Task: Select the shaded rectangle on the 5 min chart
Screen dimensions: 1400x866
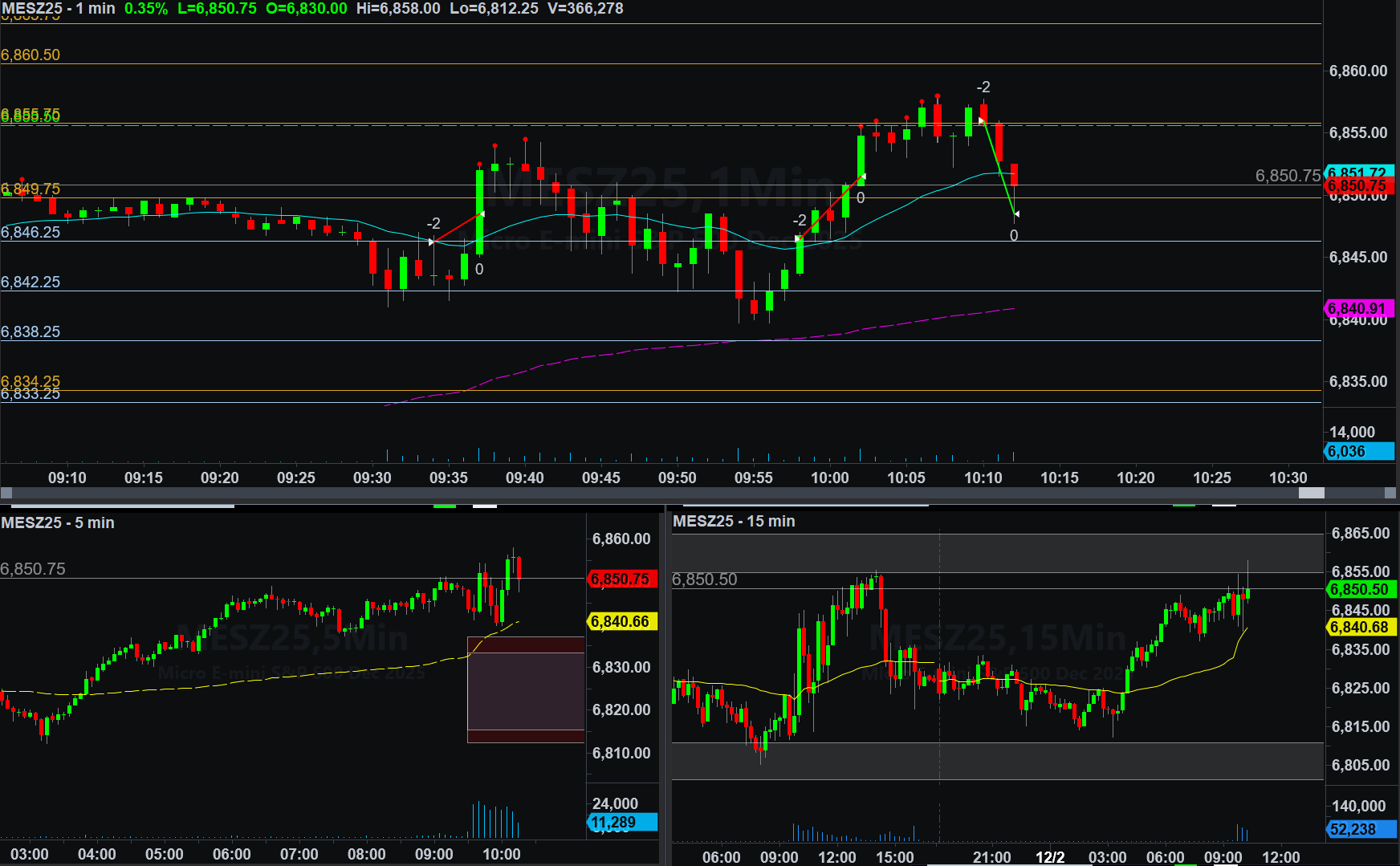Action: click(x=526, y=690)
